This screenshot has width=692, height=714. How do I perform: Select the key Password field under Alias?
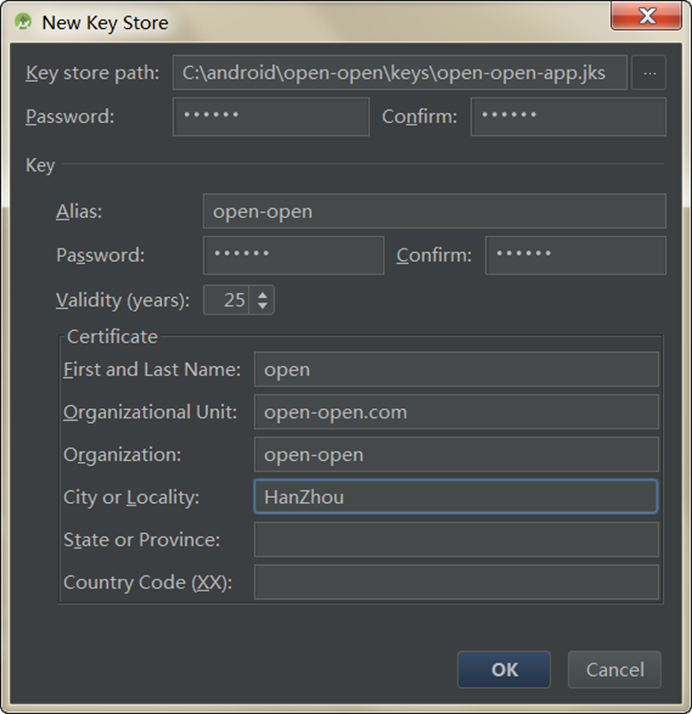(293, 255)
